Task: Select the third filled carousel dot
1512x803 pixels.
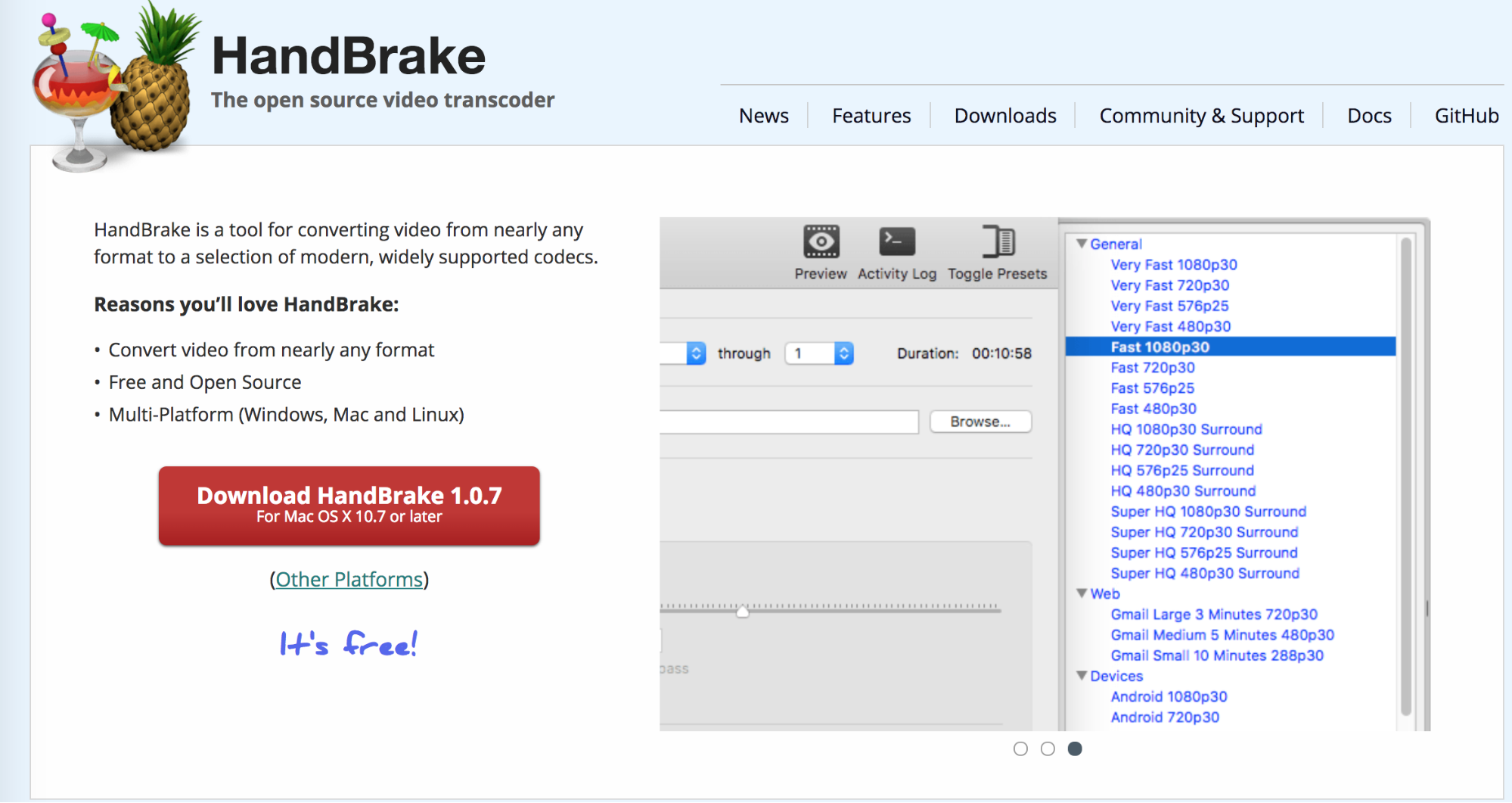Action: tap(1075, 749)
